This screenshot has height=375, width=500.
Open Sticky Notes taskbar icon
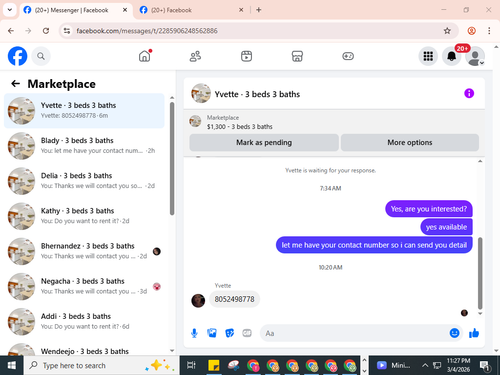tap(214, 366)
